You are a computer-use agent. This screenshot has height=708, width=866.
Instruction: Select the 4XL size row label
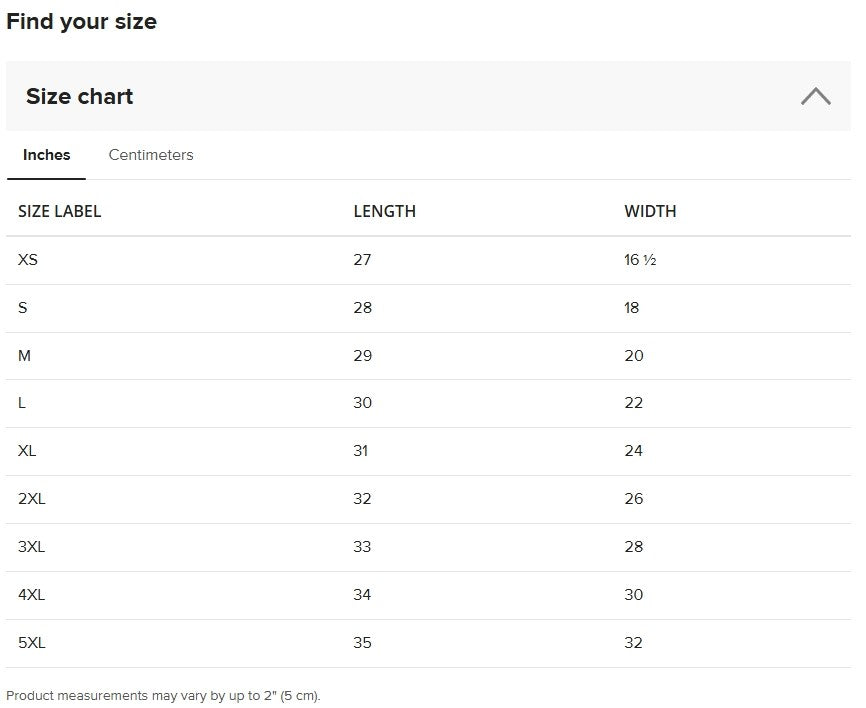tap(31, 595)
